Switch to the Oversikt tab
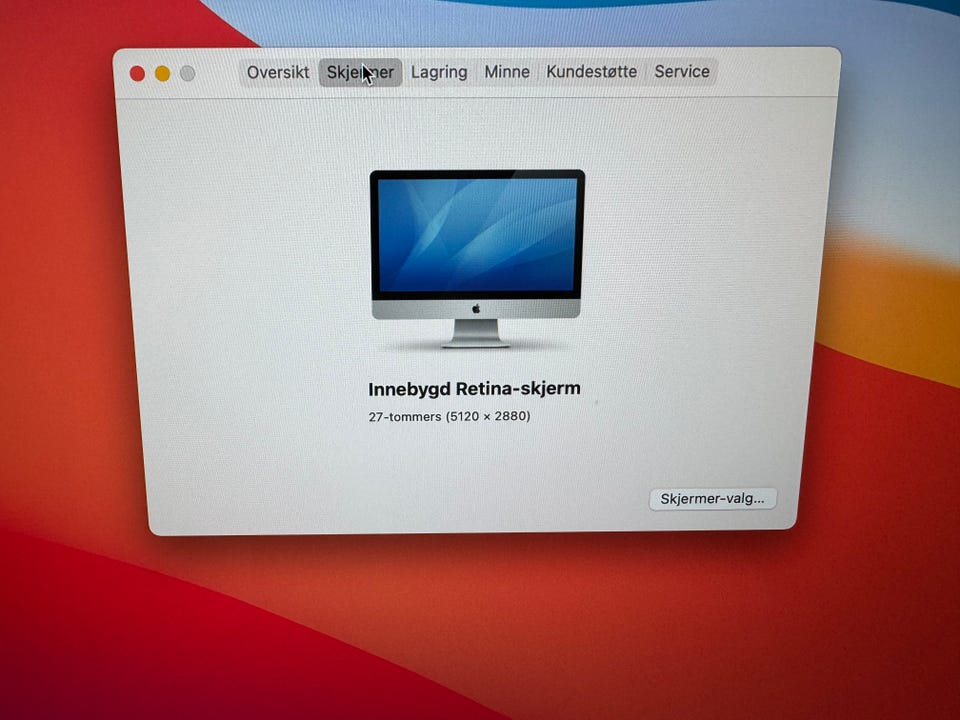Image resolution: width=960 pixels, height=720 pixels. [278, 72]
